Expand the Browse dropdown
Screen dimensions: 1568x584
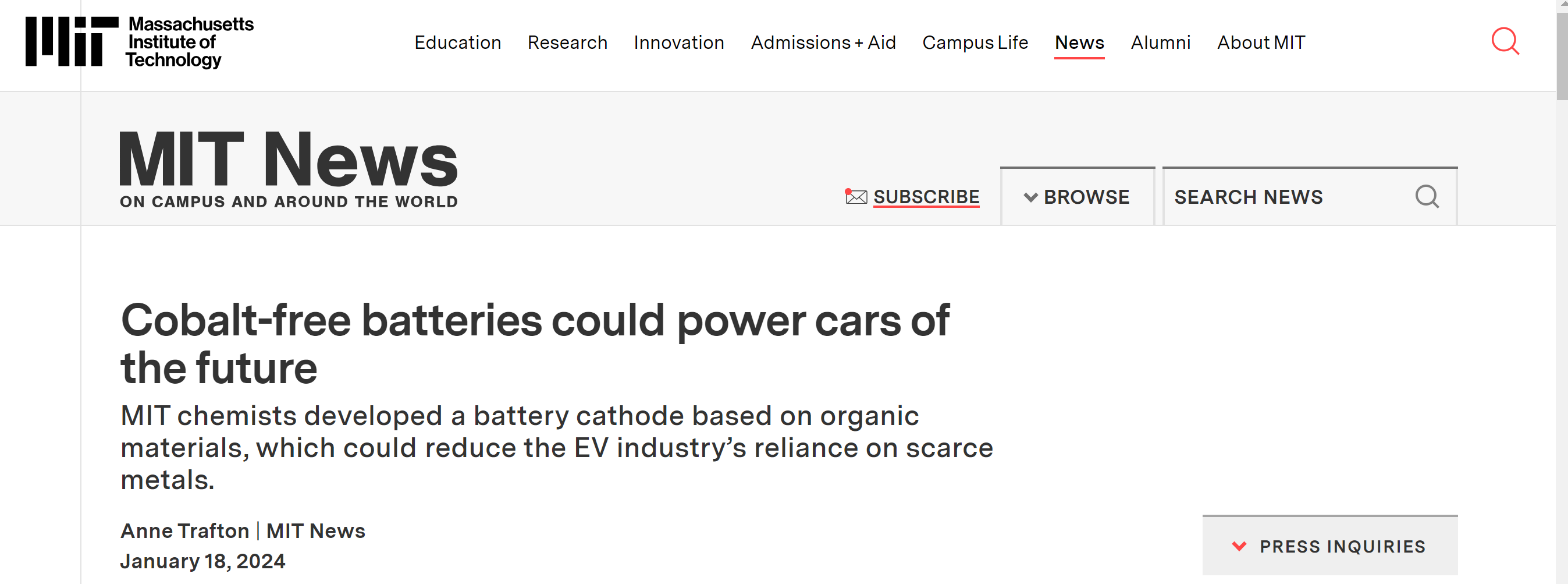pyautogui.click(x=1078, y=197)
